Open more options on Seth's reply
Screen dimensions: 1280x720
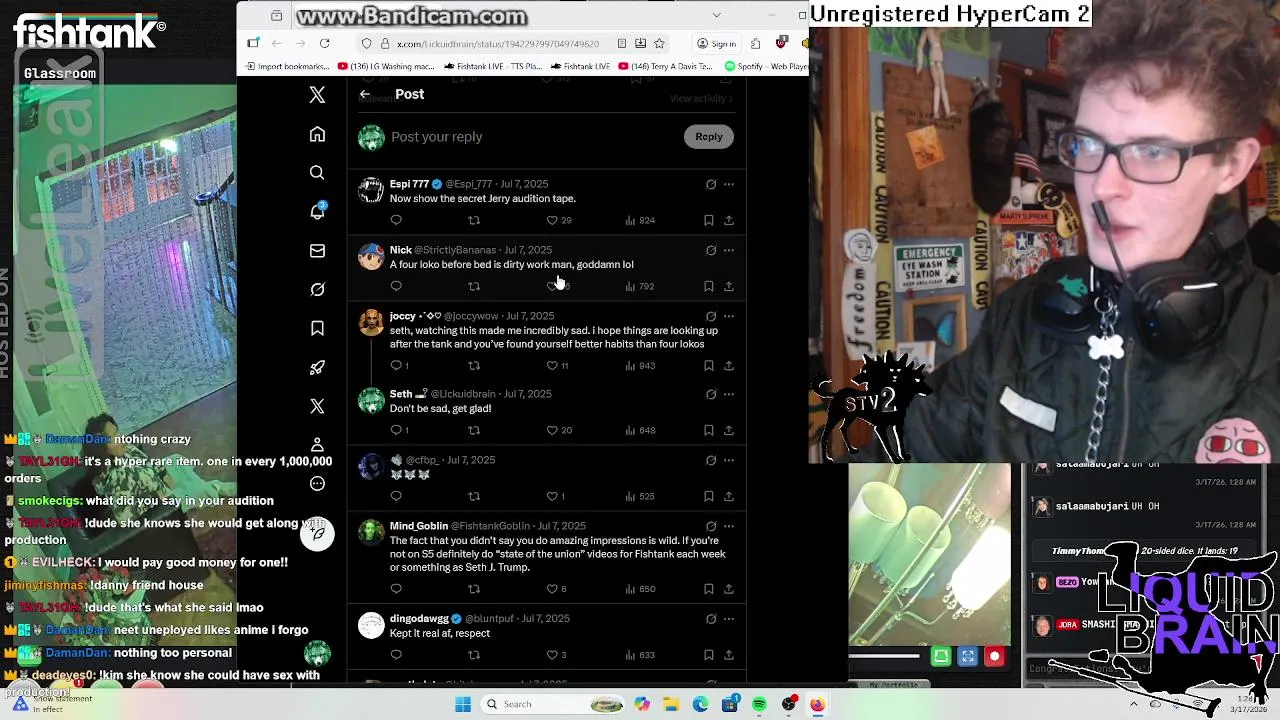coord(729,394)
